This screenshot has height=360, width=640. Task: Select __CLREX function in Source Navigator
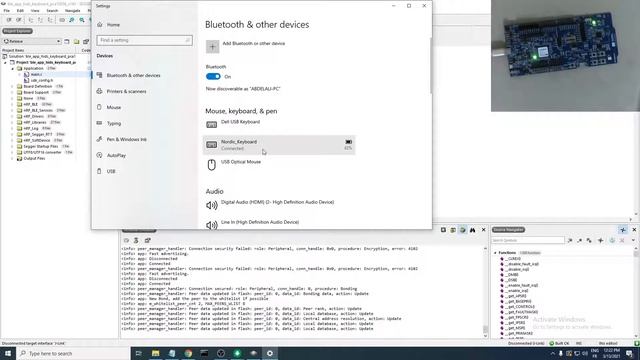point(514,259)
